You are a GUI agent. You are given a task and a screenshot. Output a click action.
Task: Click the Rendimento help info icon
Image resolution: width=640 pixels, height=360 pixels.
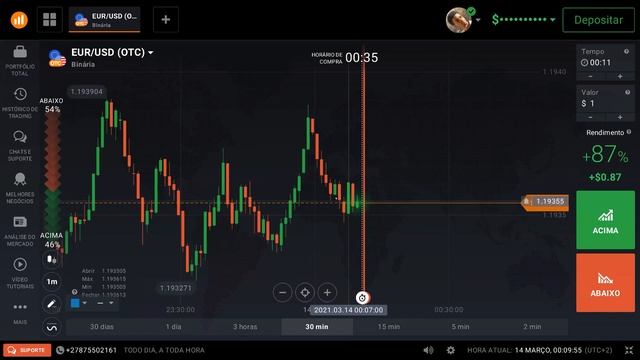[x=629, y=132]
